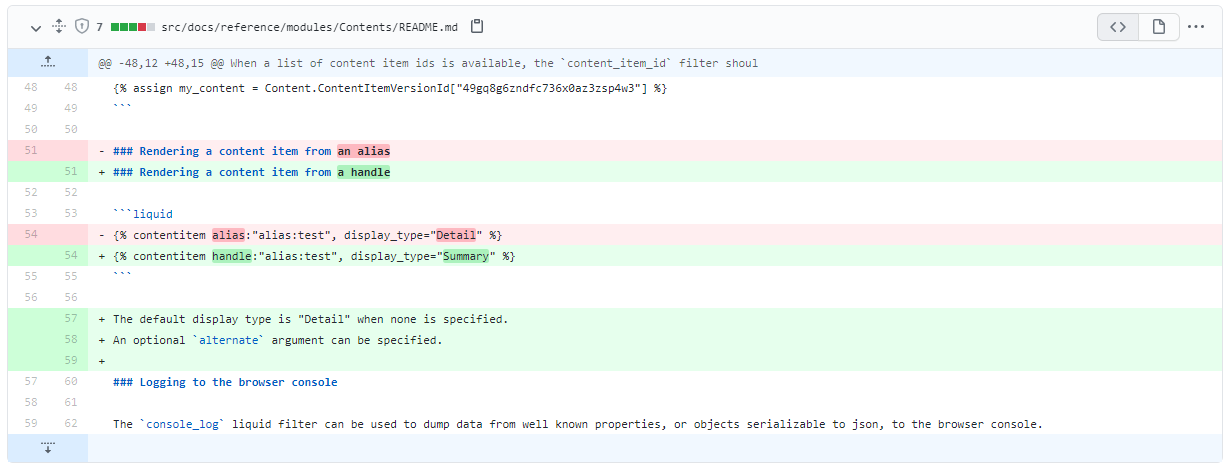
Task: Collapse the README.md file diff chevron
Action: click(36, 26)
